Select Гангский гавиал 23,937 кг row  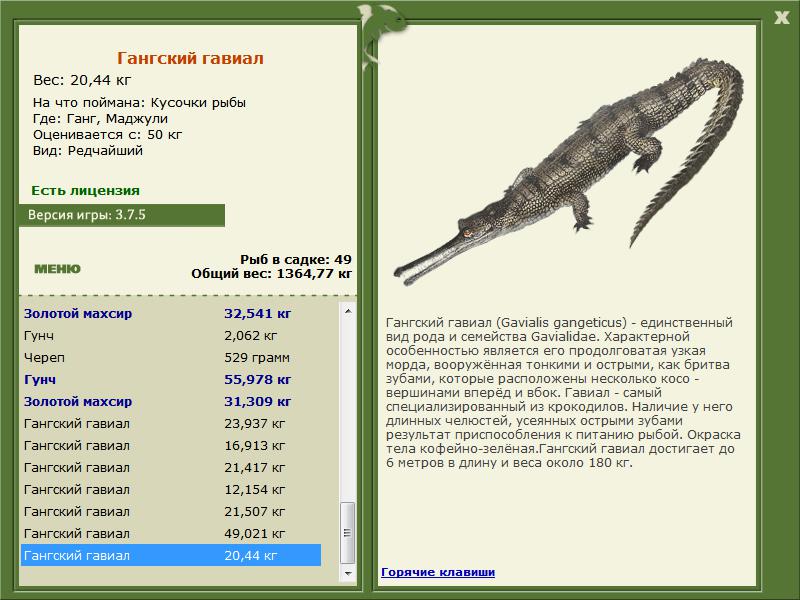click(x=171, y=423)
